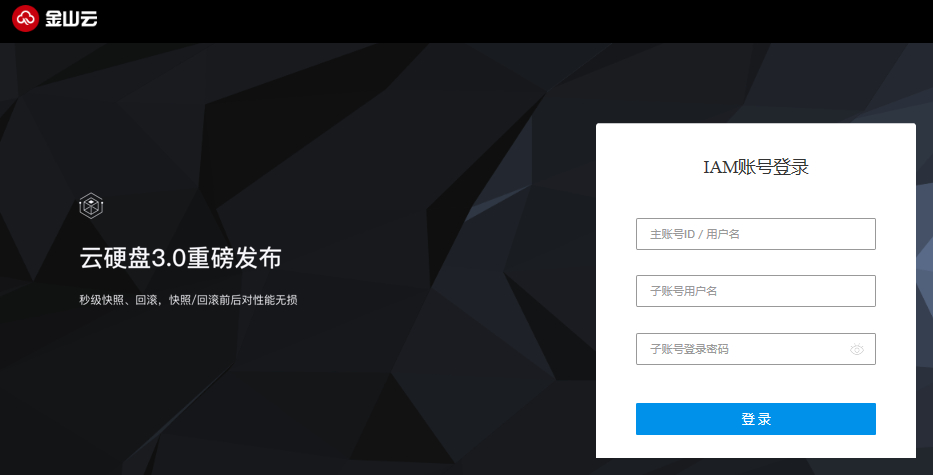Screen dimensions: 933x475
Task: Click the 快照/回滚前后对性能无损 tagline
Action: (233, 300)
